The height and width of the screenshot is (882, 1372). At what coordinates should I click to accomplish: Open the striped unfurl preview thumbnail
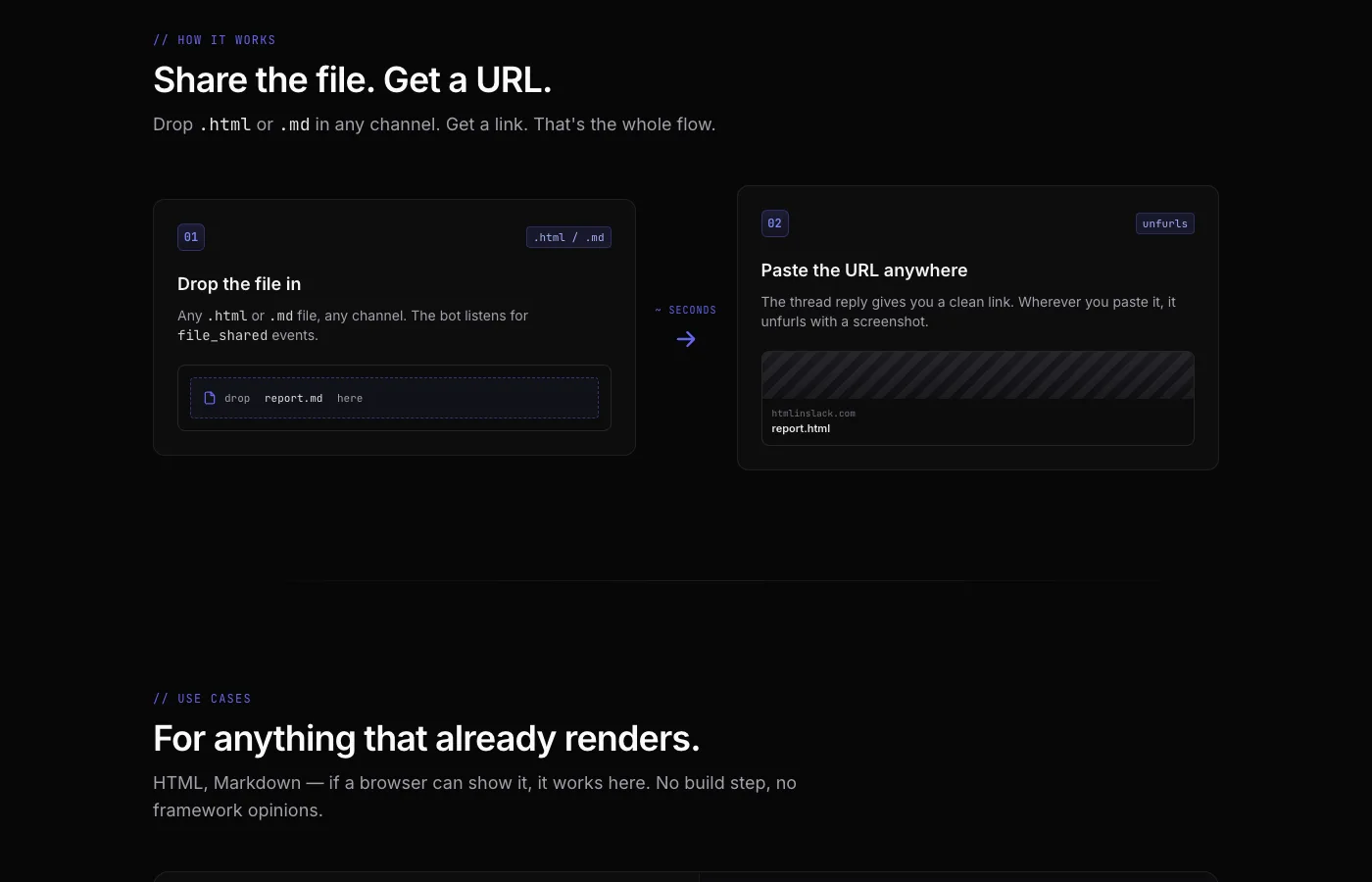tap(978, 375)
